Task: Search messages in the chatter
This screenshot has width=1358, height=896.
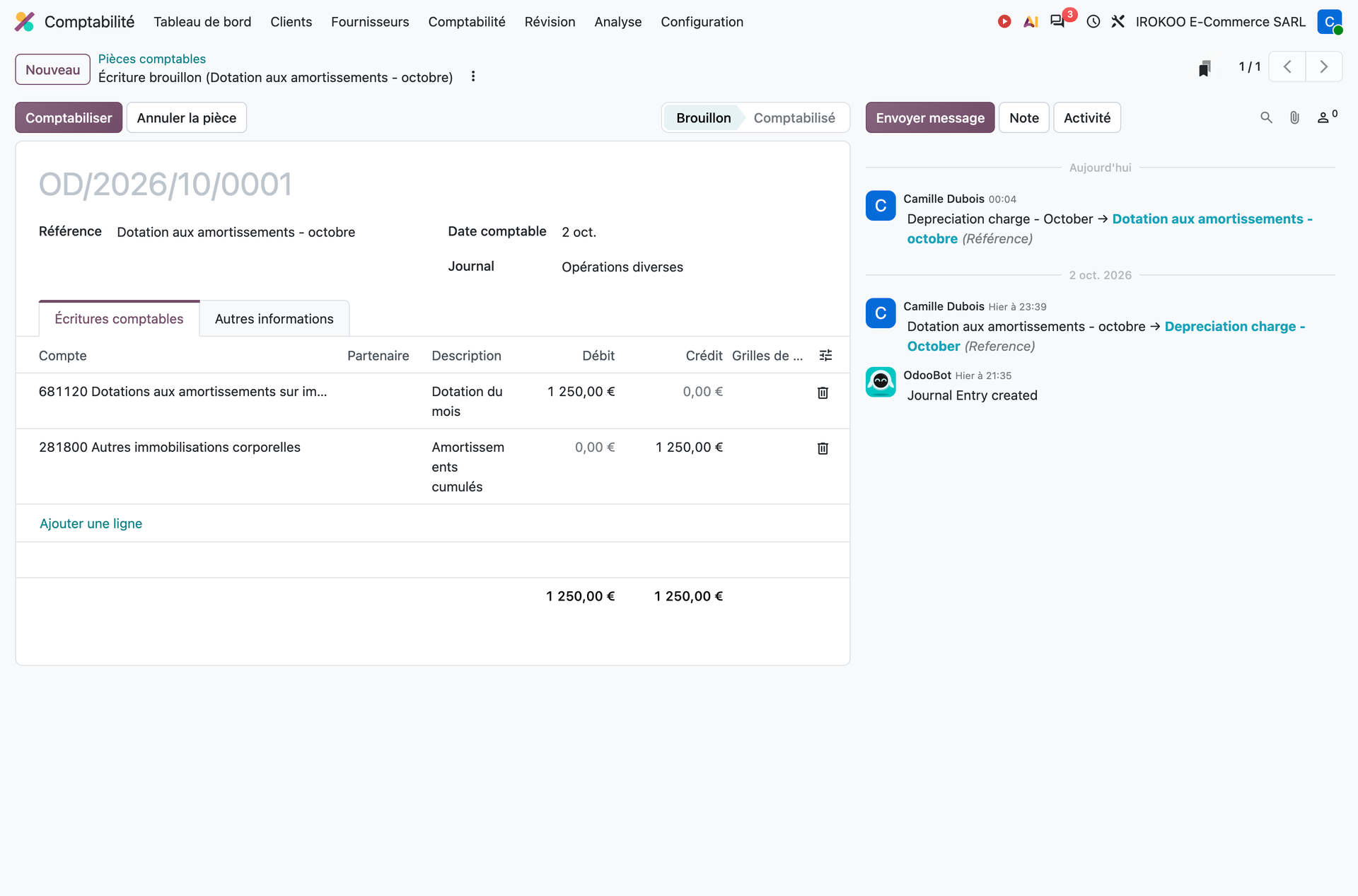Action: point(1266,117)
